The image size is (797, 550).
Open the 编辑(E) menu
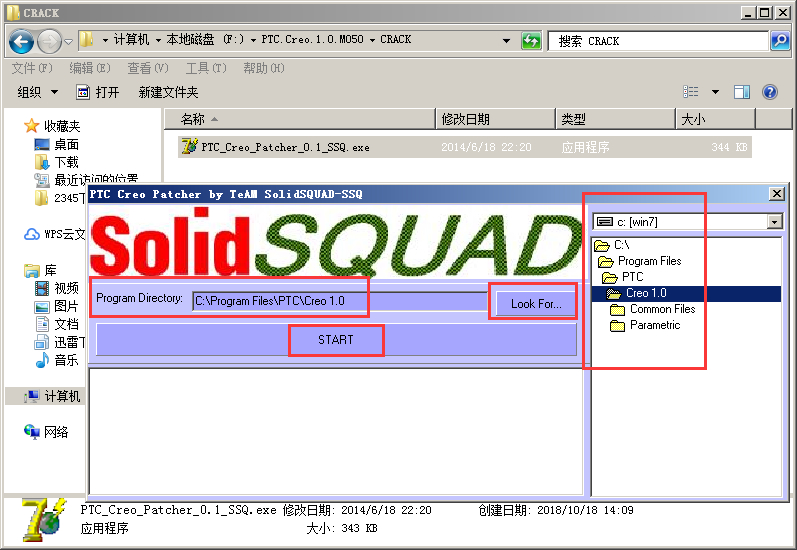[x=89, y=68]
